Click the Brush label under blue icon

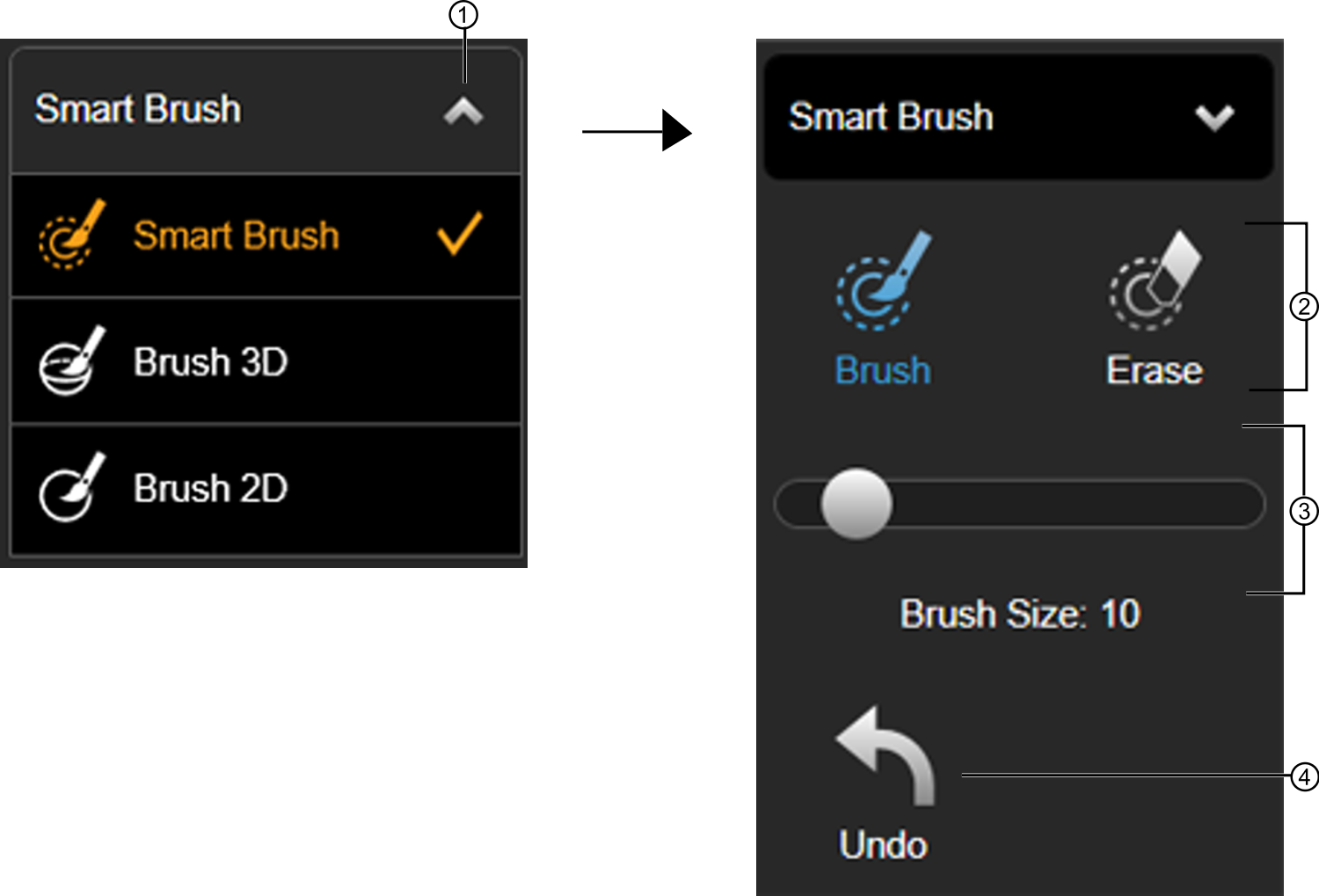click(883, 370)
